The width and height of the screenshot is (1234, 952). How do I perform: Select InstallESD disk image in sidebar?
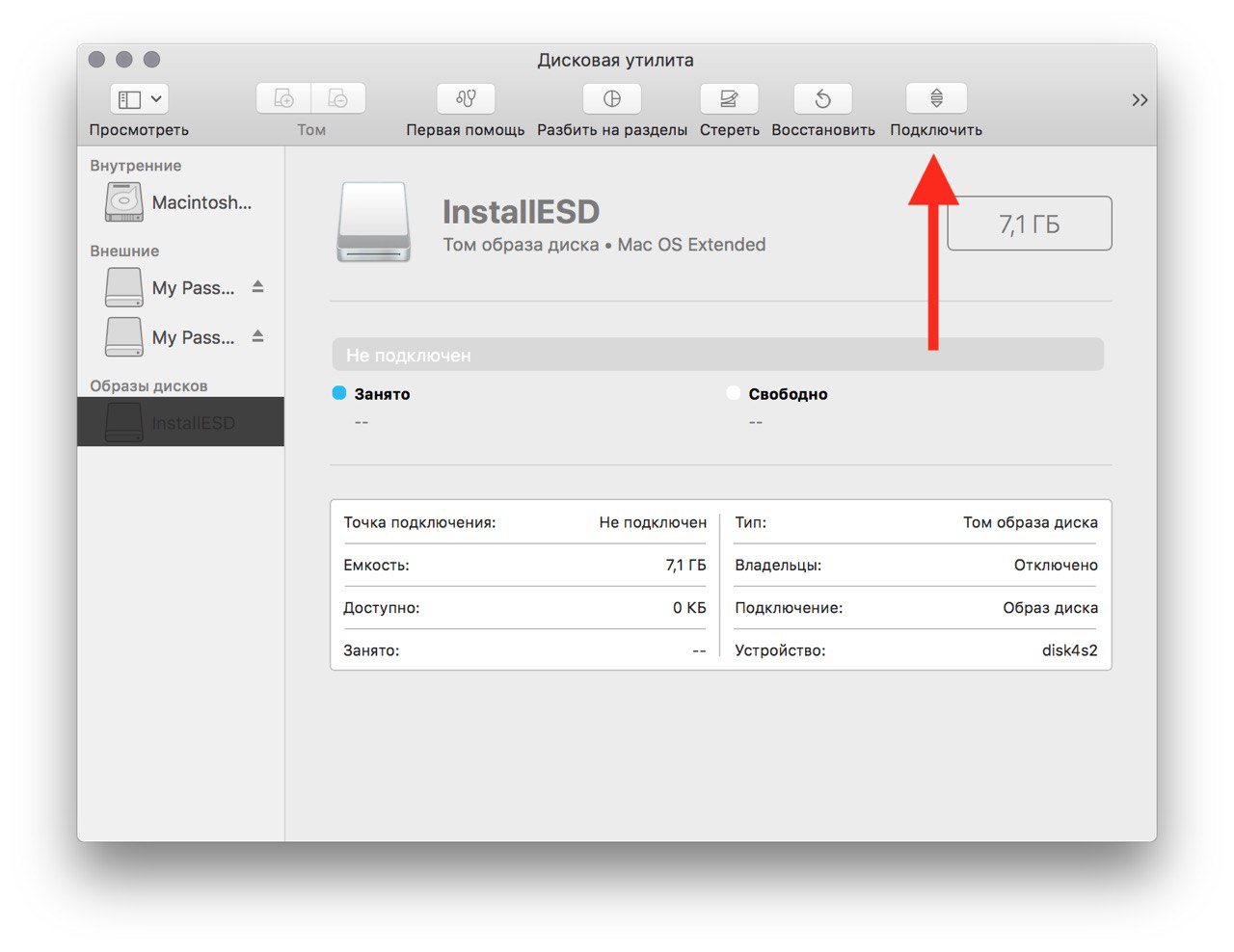[180, 422]
